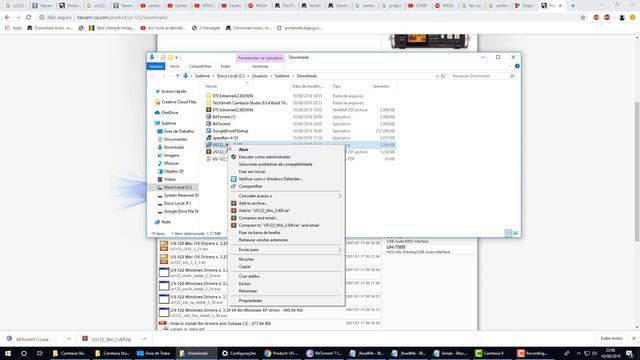Open the Windows Start menu
This screenshot has height=360, width=640.
(8, 353)
